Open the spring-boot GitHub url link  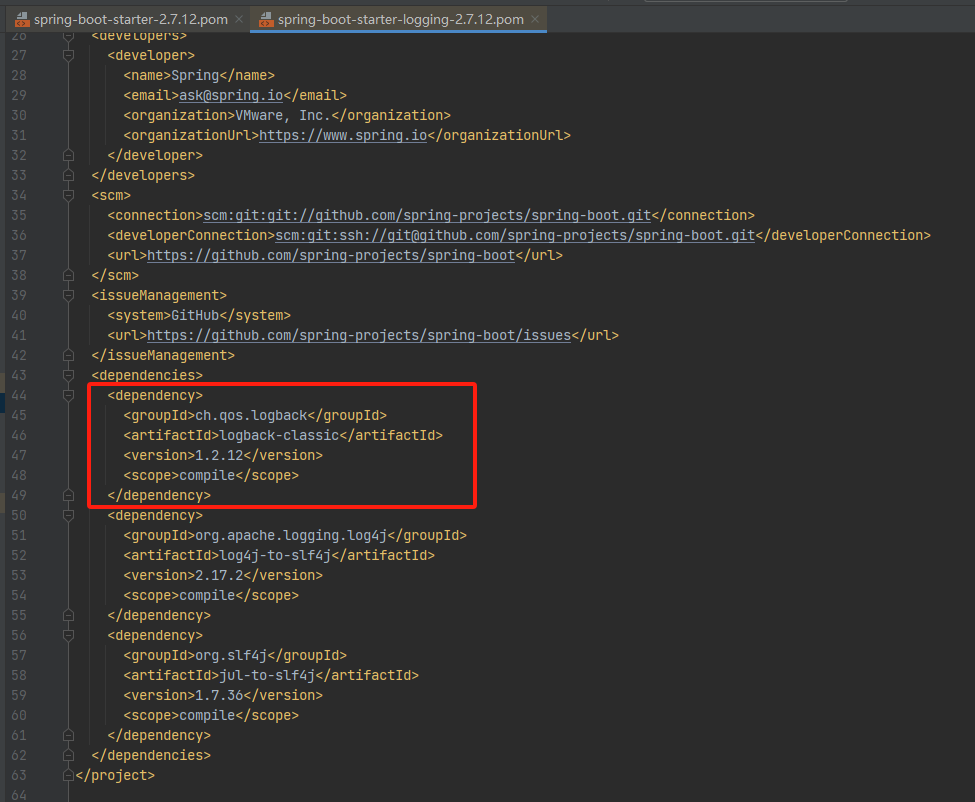pos(331,255)
